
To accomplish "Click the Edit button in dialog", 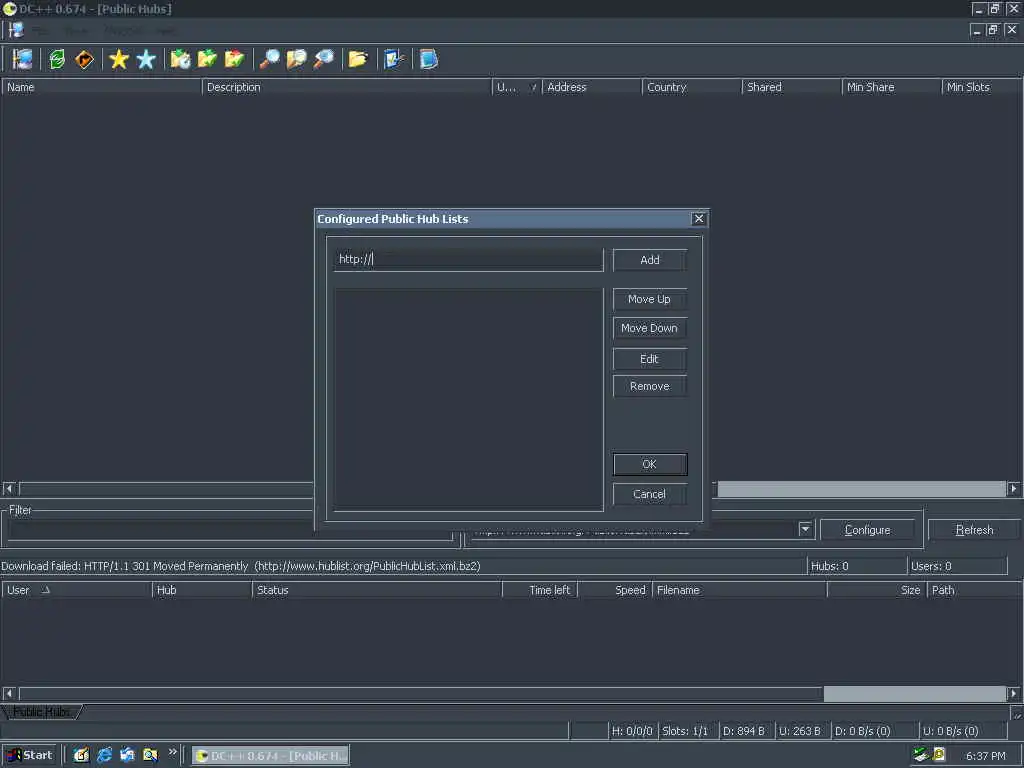I will (x=650, y=359).
